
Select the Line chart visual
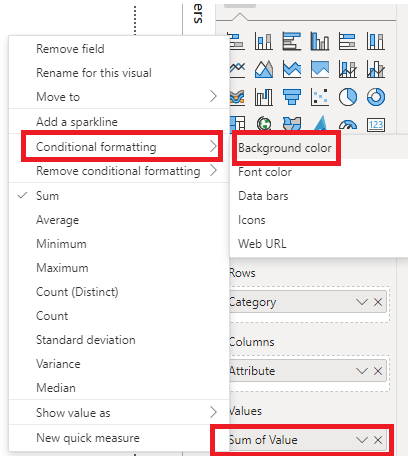click(237, 69)
